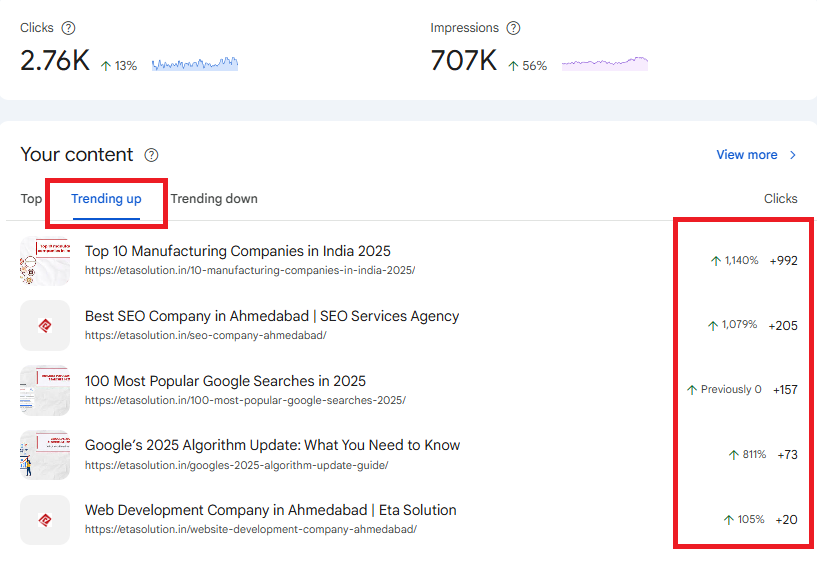Click the +20 clicks value
Screen dimensions: 817x561
click(786, 520)
